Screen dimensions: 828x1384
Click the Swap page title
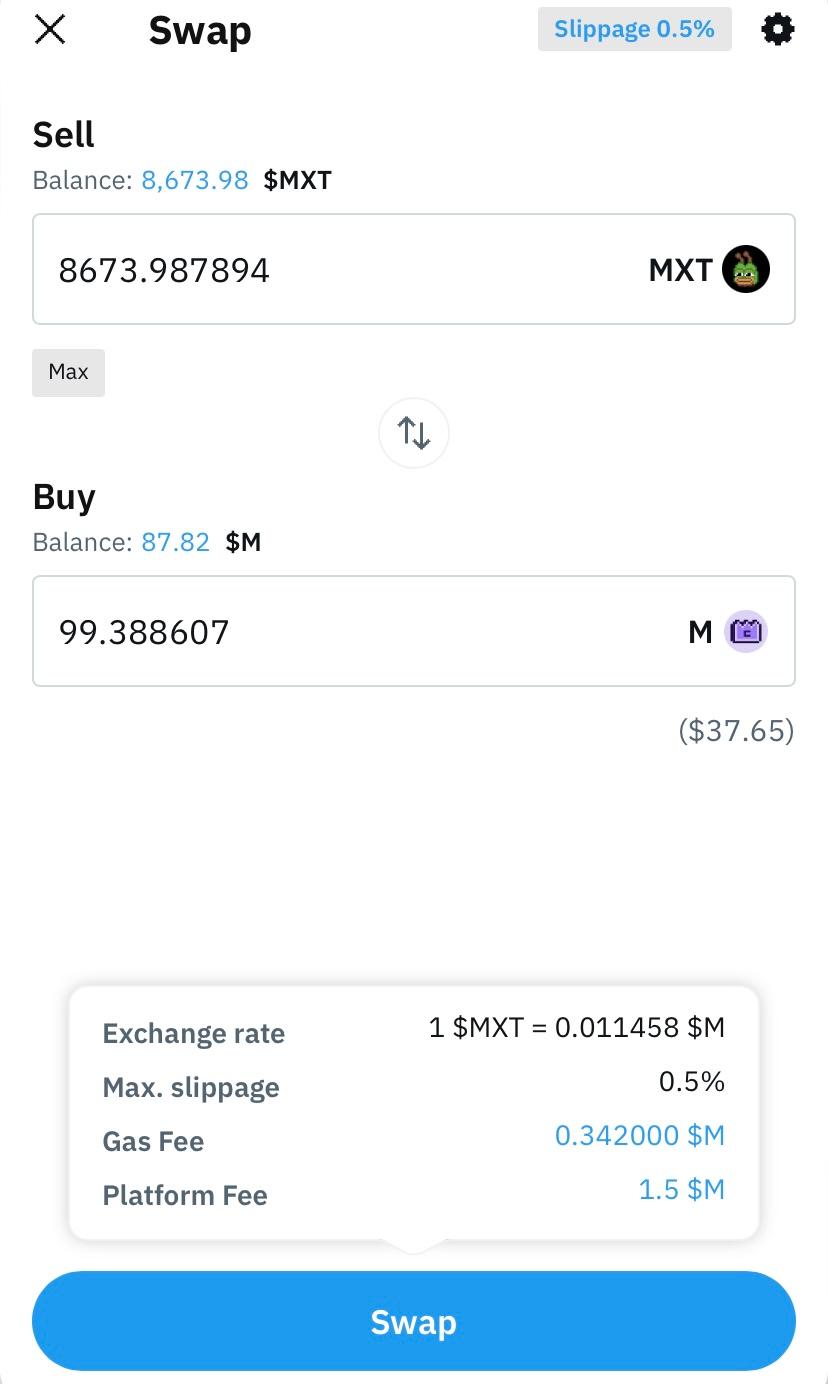coord(200,32)
